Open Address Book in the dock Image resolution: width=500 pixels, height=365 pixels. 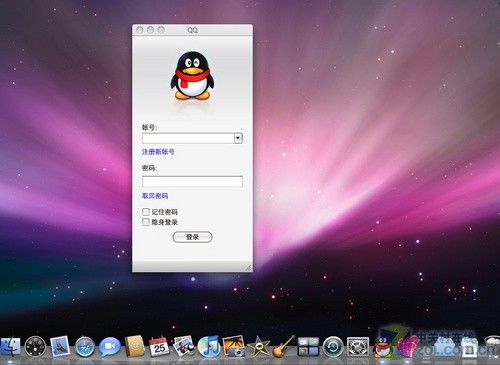coord(134,347)
